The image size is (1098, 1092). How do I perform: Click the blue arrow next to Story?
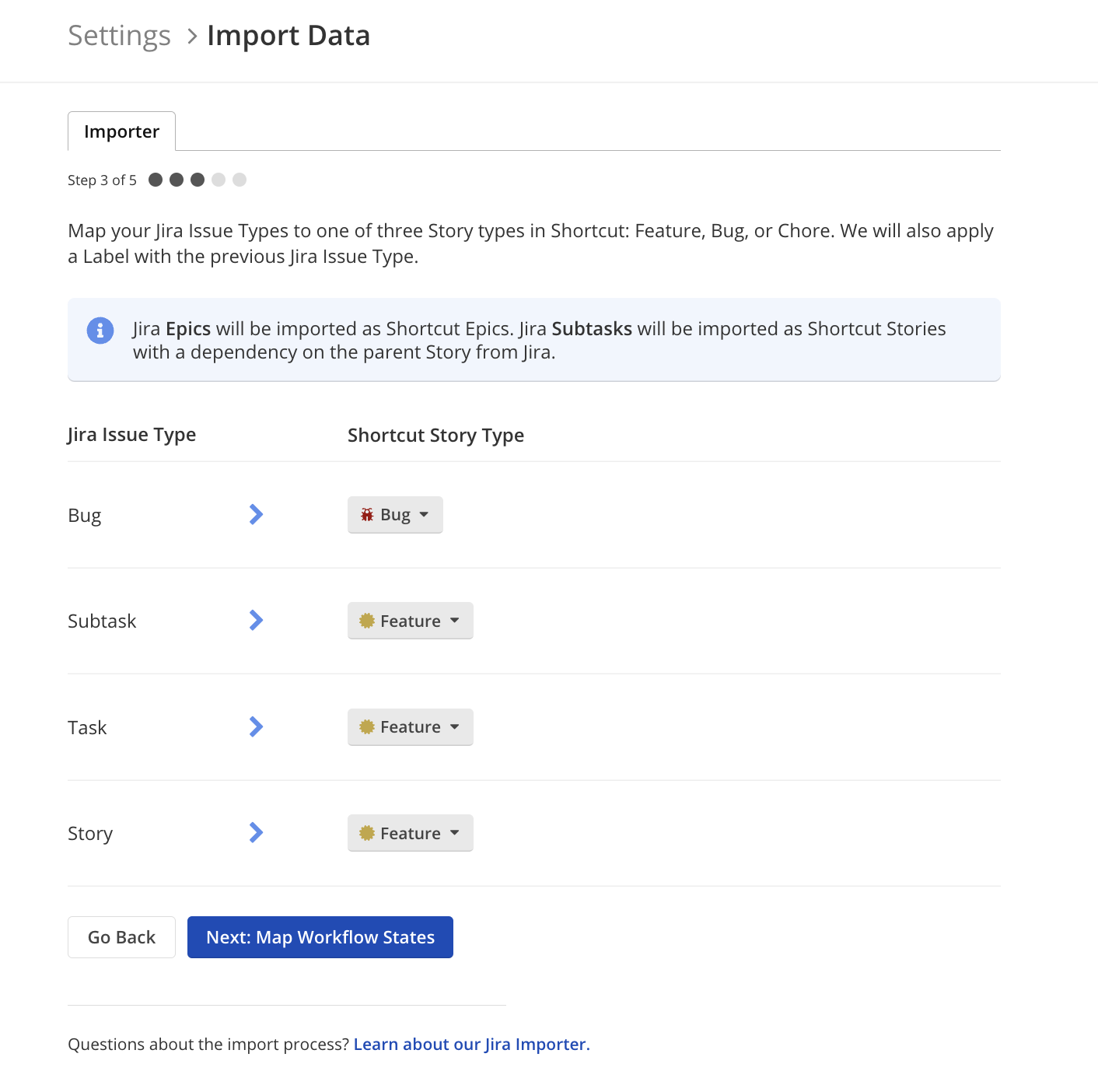click(257, 832)
